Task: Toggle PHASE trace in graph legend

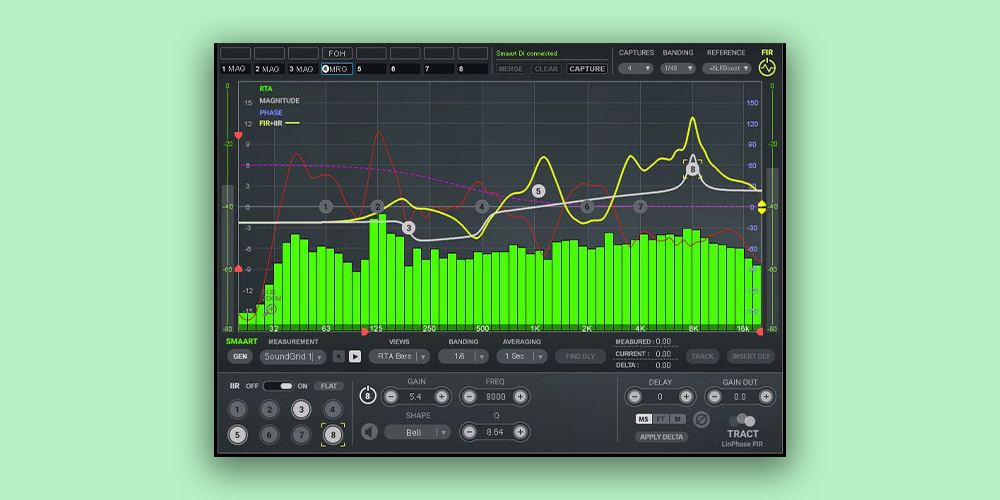Action: click(x=270, y=112)
